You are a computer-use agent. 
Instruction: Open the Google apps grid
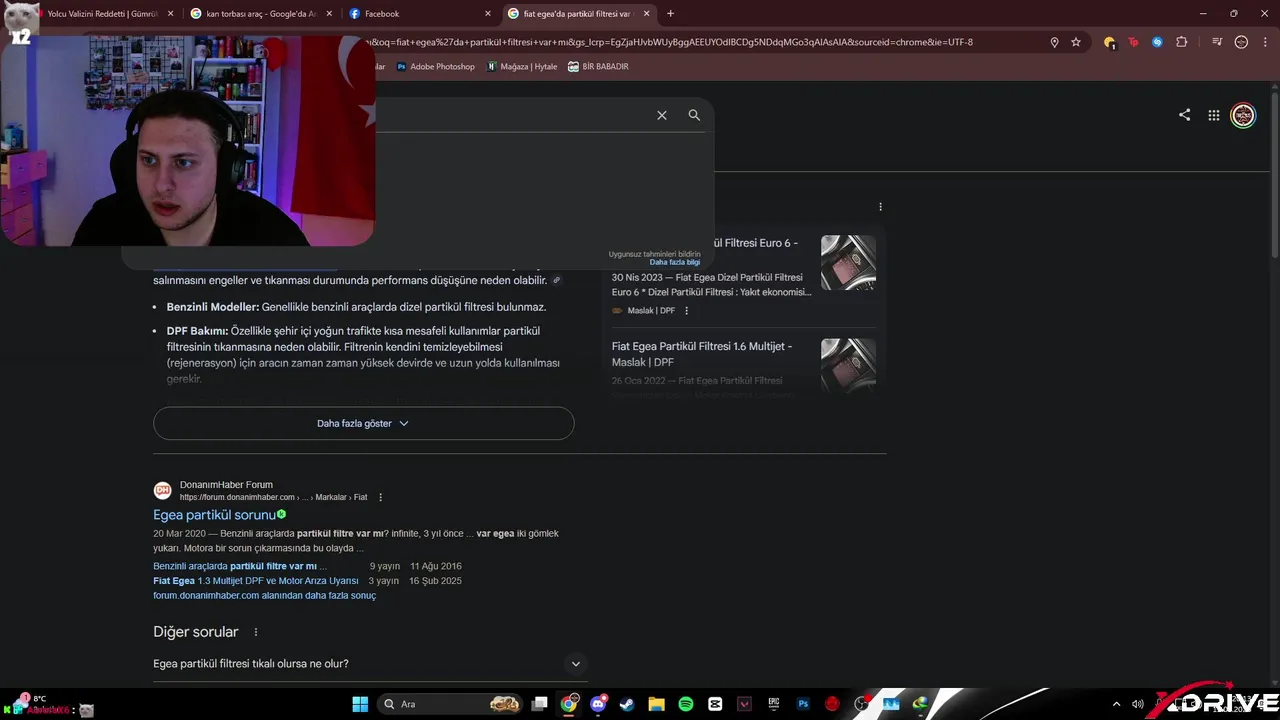[1214, 115]
